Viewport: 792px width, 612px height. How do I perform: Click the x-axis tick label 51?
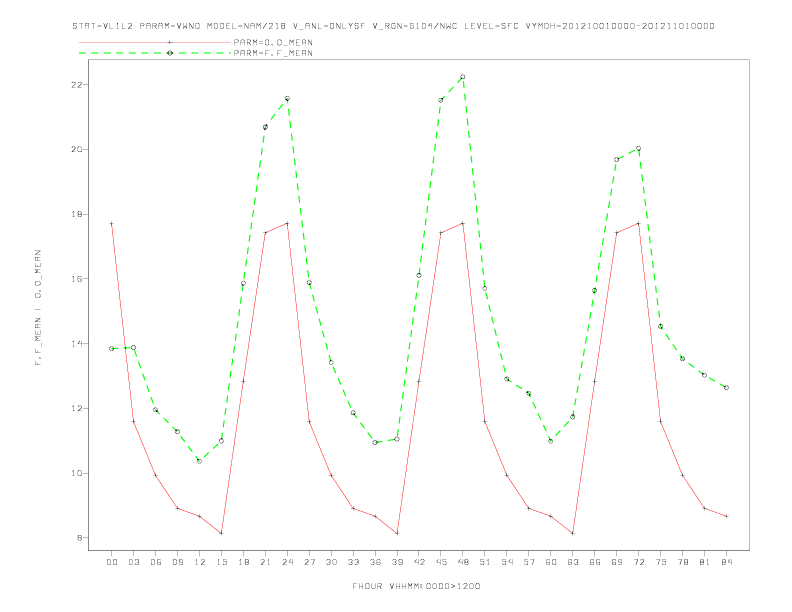click(485, 562)
